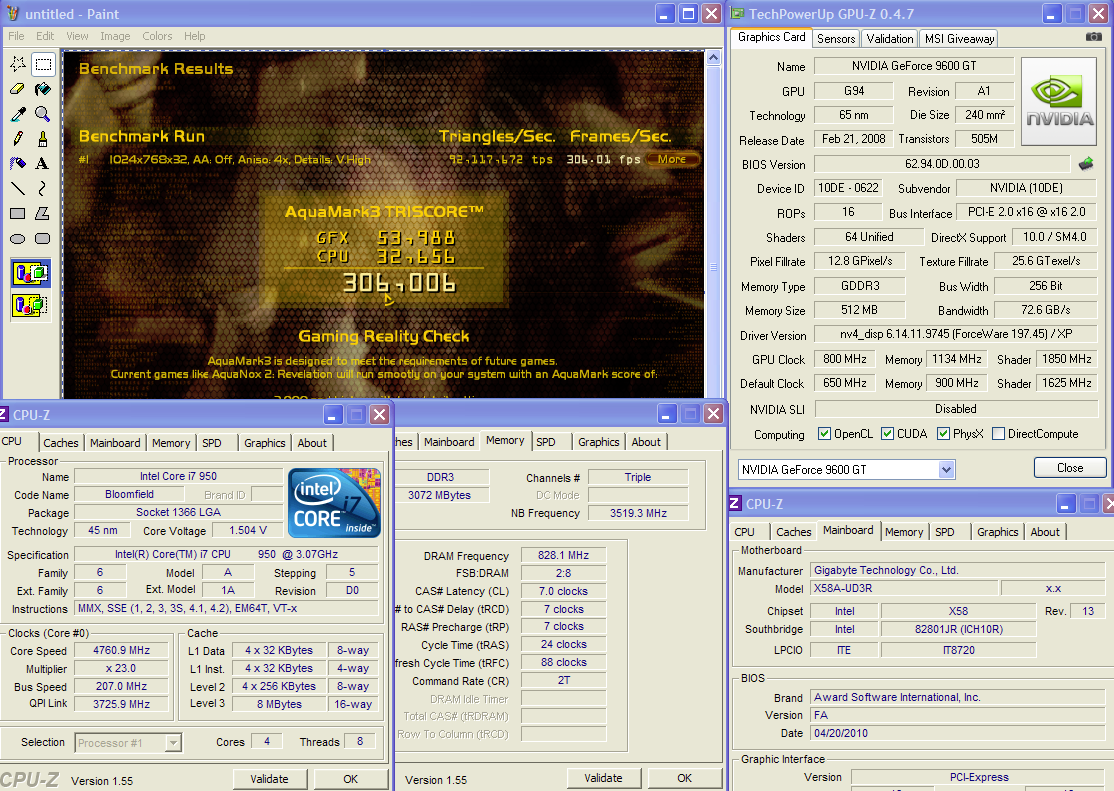
Task: Open the View menu in Paint
Action: 77,36
